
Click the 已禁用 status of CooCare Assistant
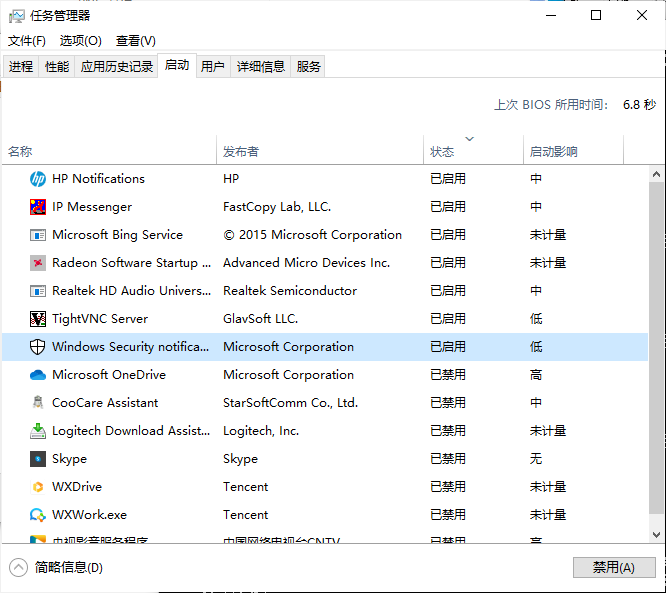pyautogui.click(x=448, y=403)
